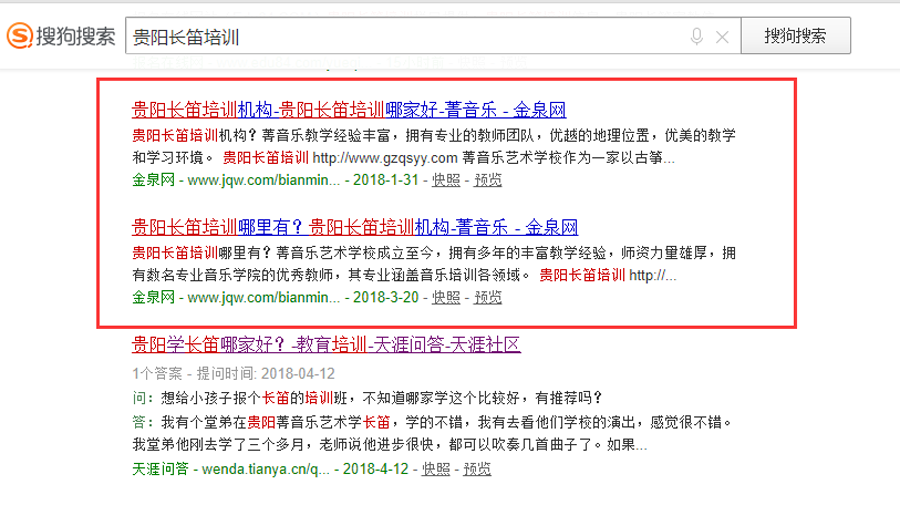Viewport: 900px width, 505px height.
Task: Clear the search box with X icon
Action: (722, 37)
